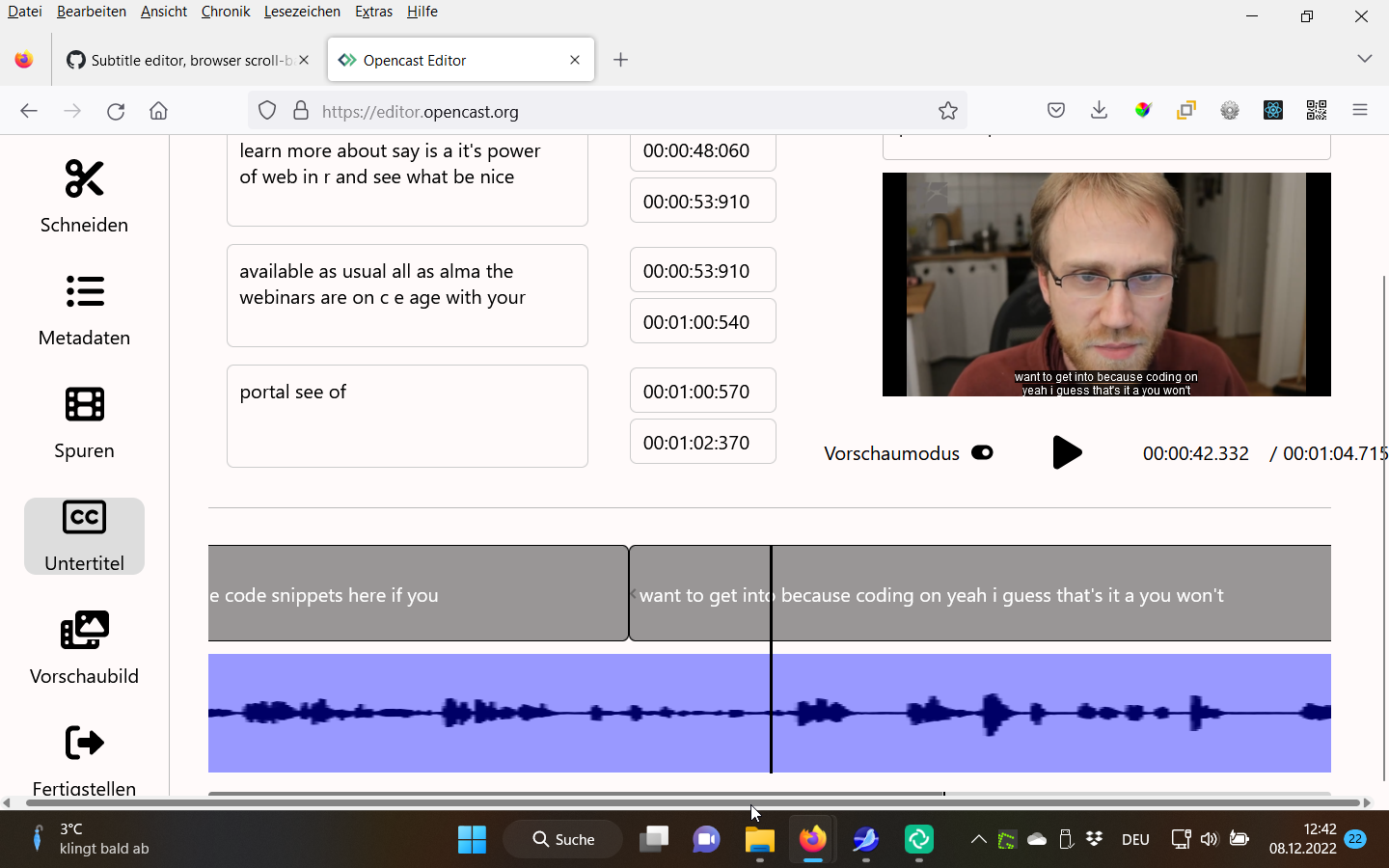Save the page to Pocket
1389x868 pixels.
1055,110
